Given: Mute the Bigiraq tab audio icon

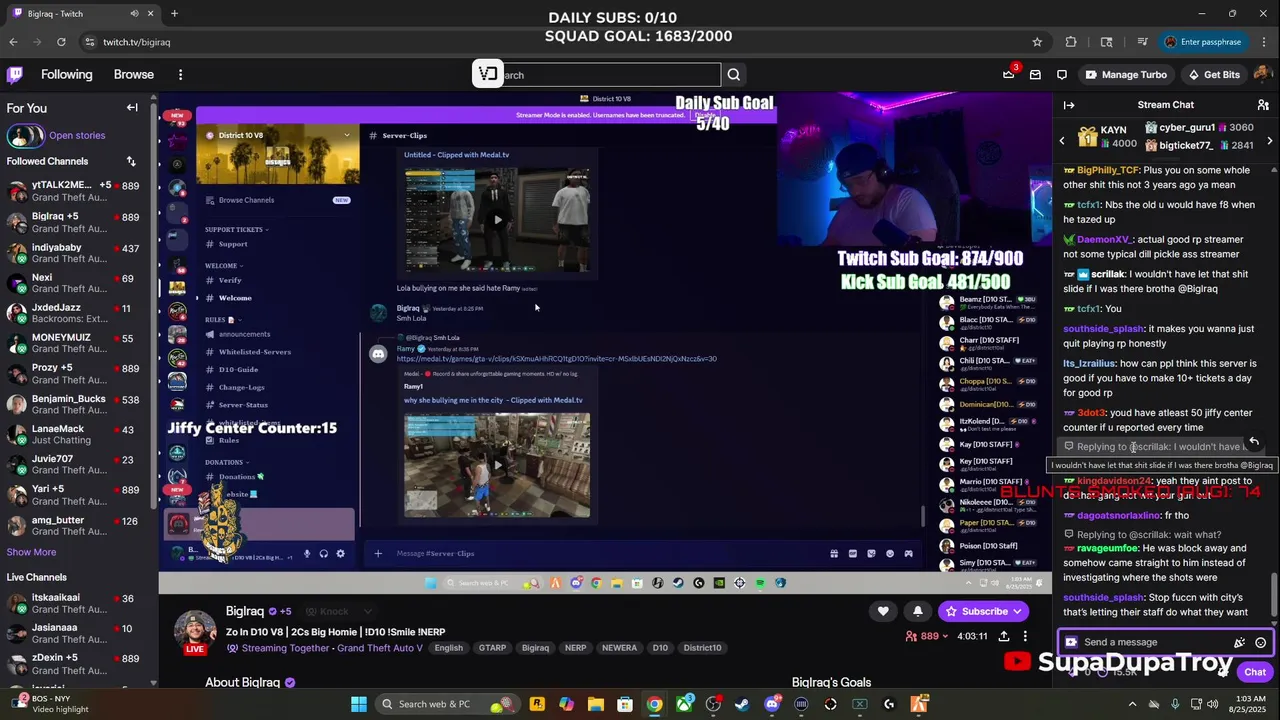Looking at the screenshot, I should coord(135,14).
